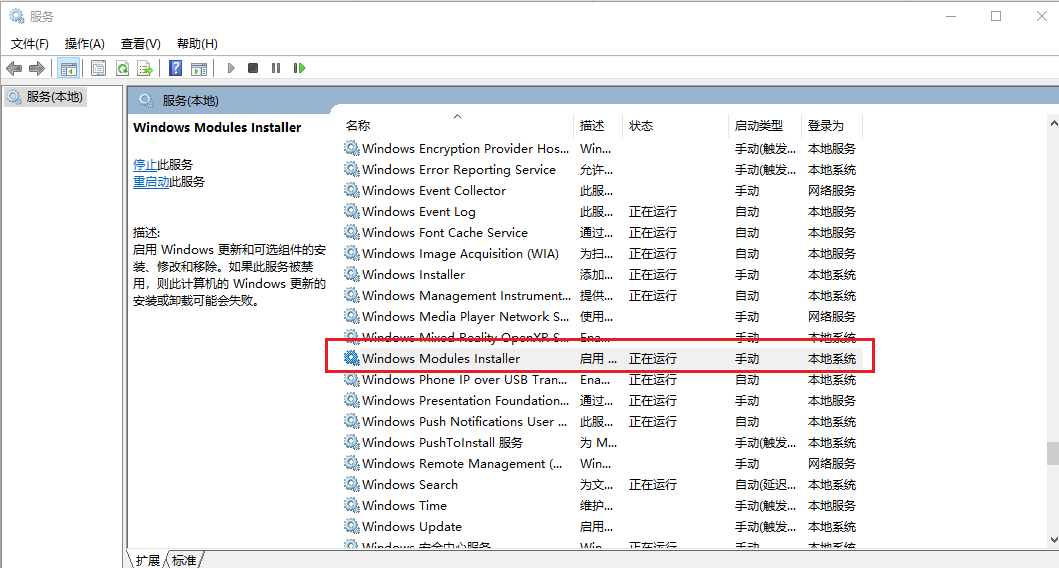Image resolution: width=1059 pixels, height=568 pixels.
Task: Select Windows Update service name
Action: coord(412,526)
